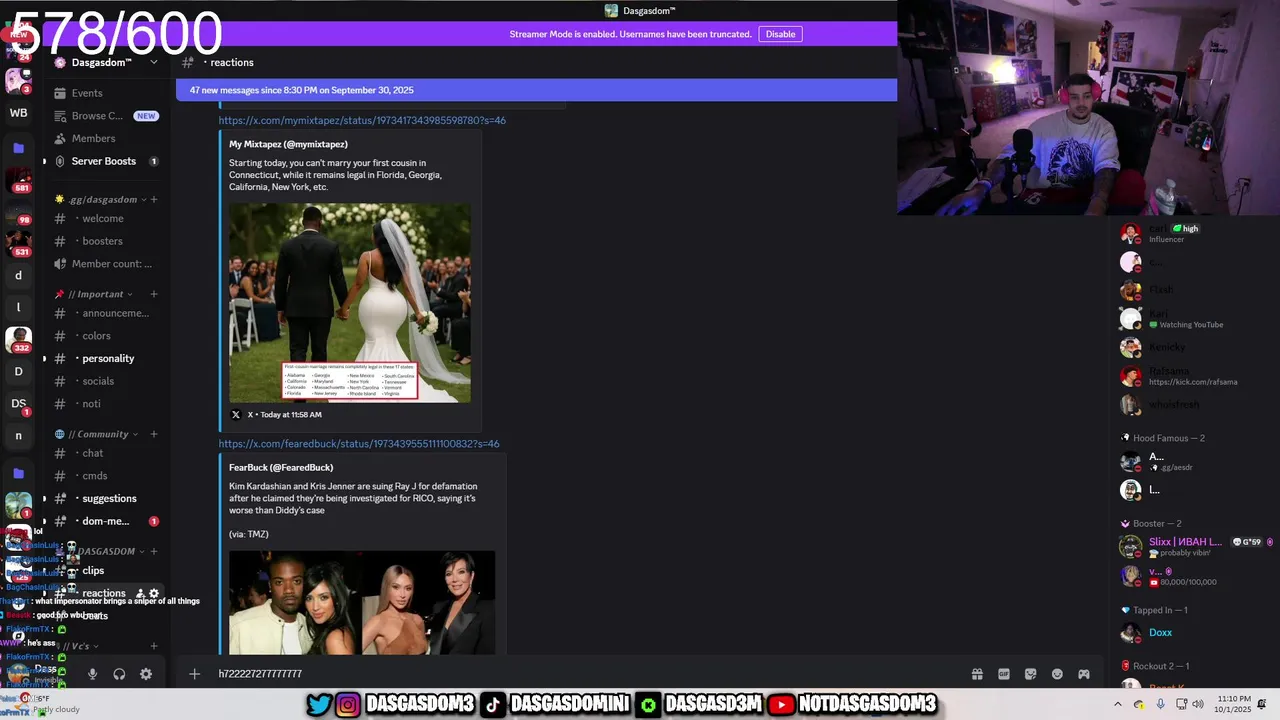
Task: Add channel to Important category
Action: point(154,294)
